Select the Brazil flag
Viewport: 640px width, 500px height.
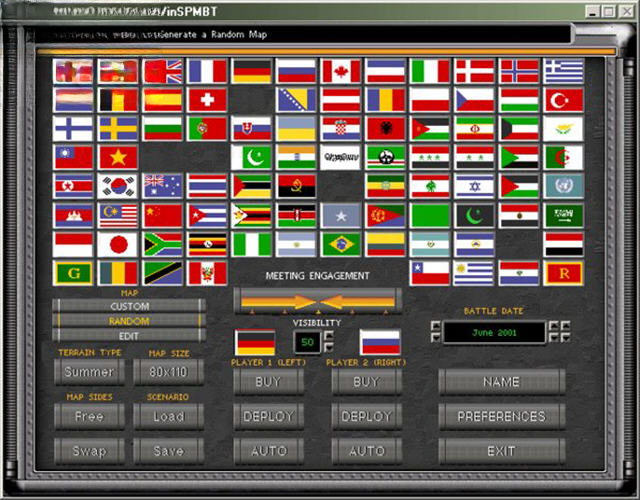[x=341, y=244]
